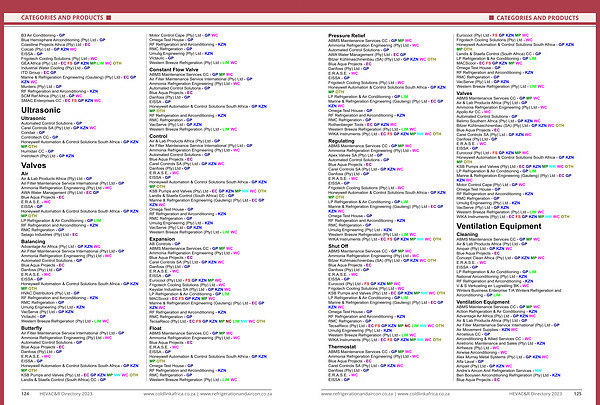Select the 'AB Controls - GP' entry
The width and height of the screenshot is (600, 405).
tap(165, 243)
